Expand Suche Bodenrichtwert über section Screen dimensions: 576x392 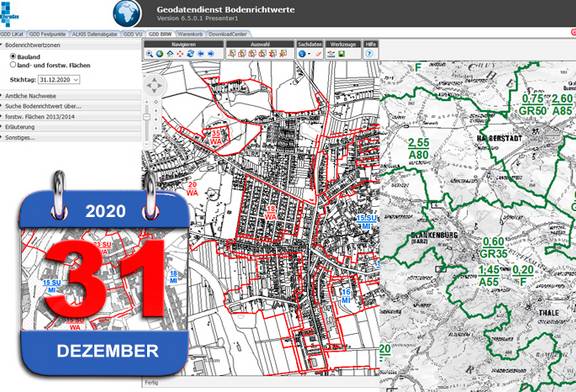71,106
